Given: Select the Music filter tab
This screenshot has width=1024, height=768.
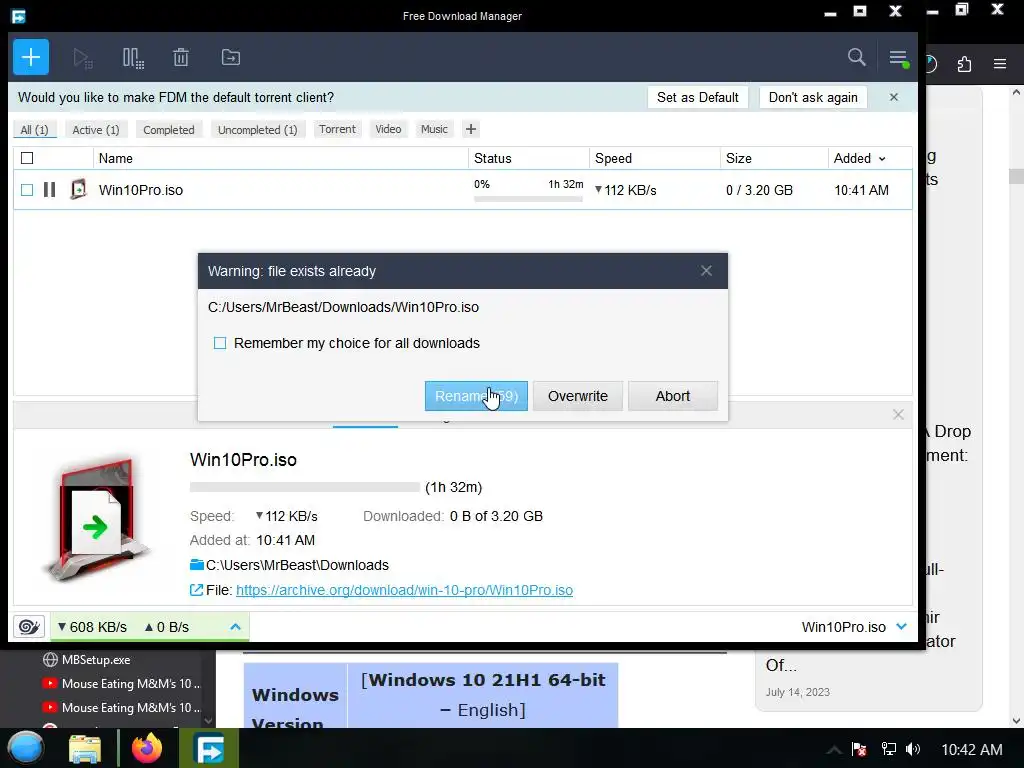Looking at the screenshot, I should click(x=434, y=129).
